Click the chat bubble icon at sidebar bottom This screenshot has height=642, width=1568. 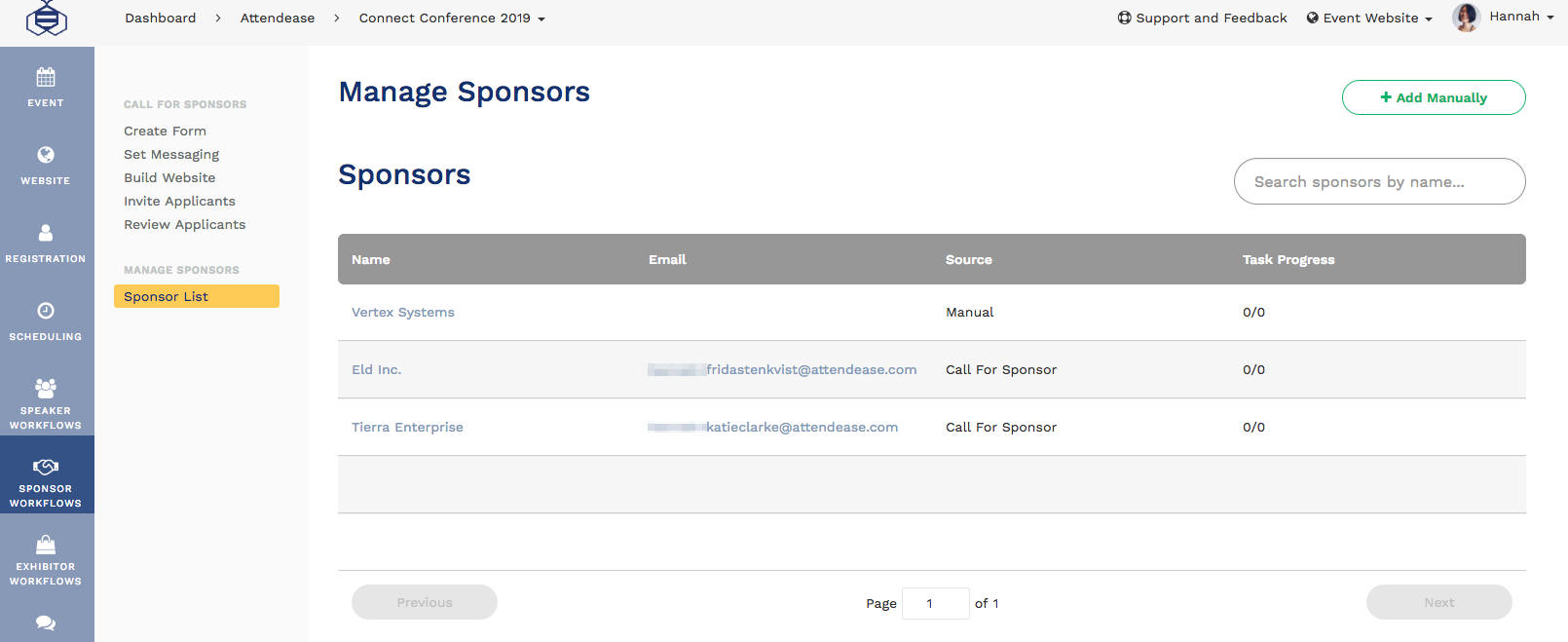[45, 621]
